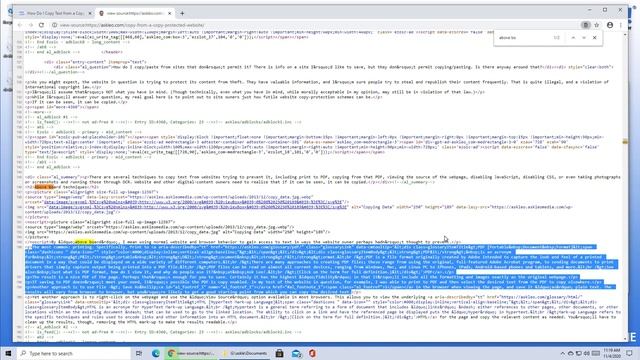Viewport: 640px width, 360px height.
Task: Open the Windows Start menu
Action: click(8, 353)
